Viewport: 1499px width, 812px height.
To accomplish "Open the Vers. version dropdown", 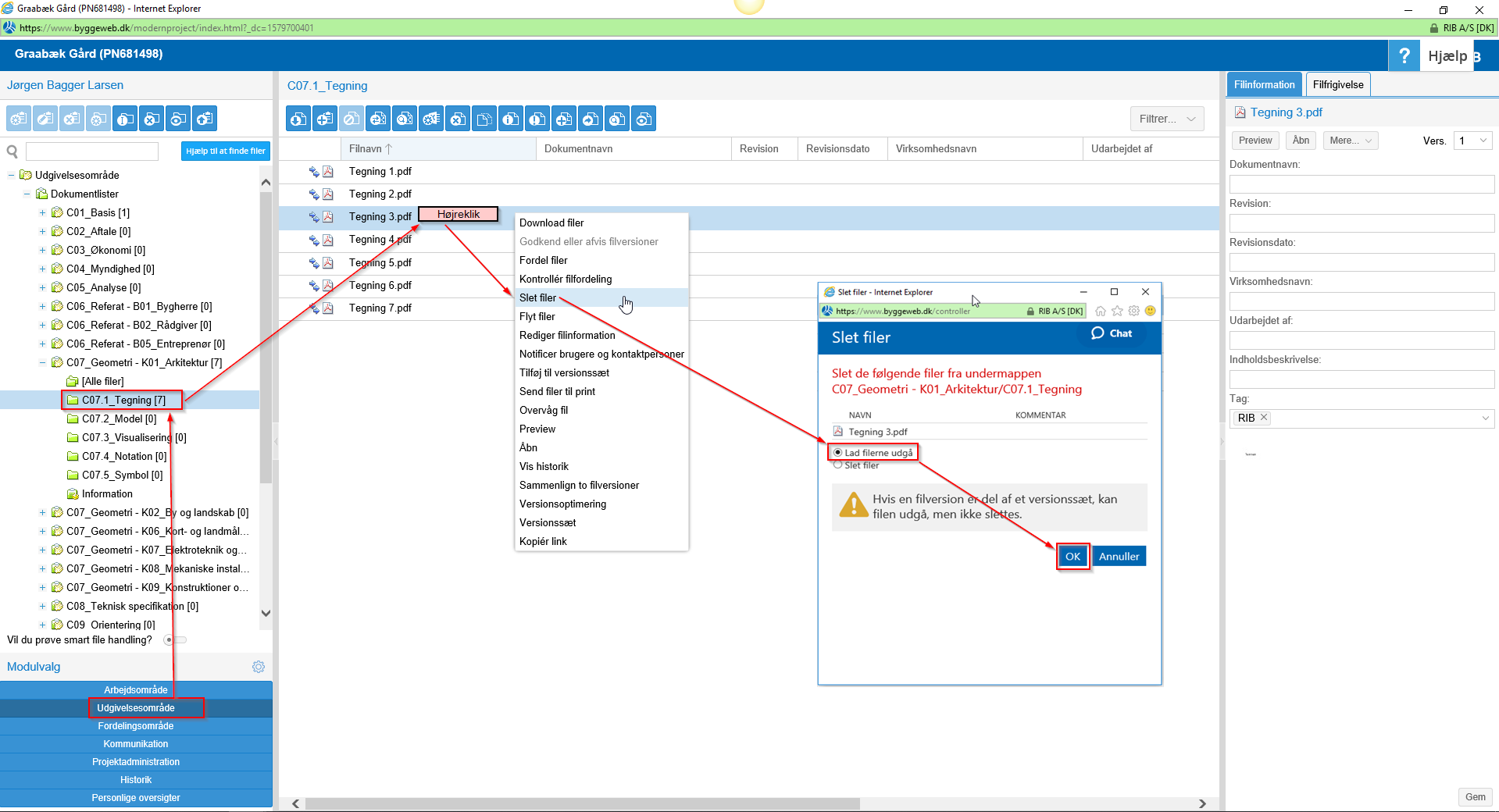I will (x=1472, y=141).
